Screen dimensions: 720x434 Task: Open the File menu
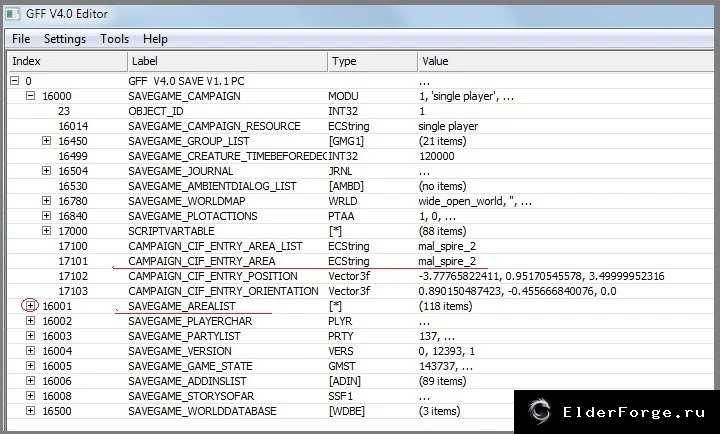coord(21,39)
